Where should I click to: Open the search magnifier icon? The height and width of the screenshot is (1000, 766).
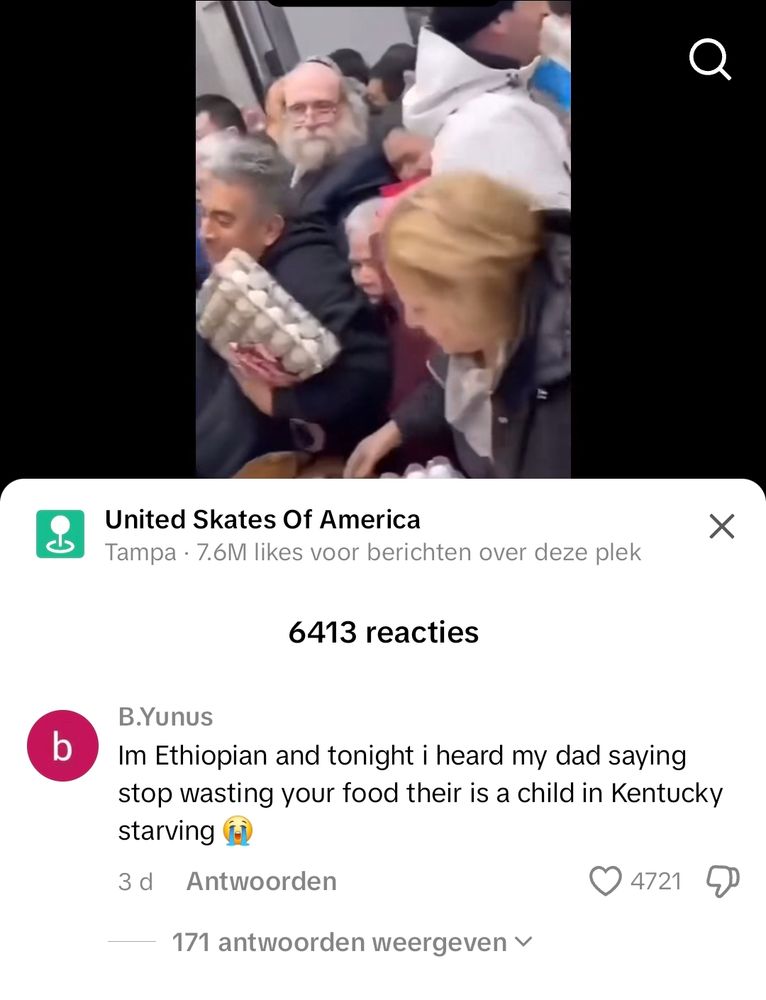coord(709,59)
